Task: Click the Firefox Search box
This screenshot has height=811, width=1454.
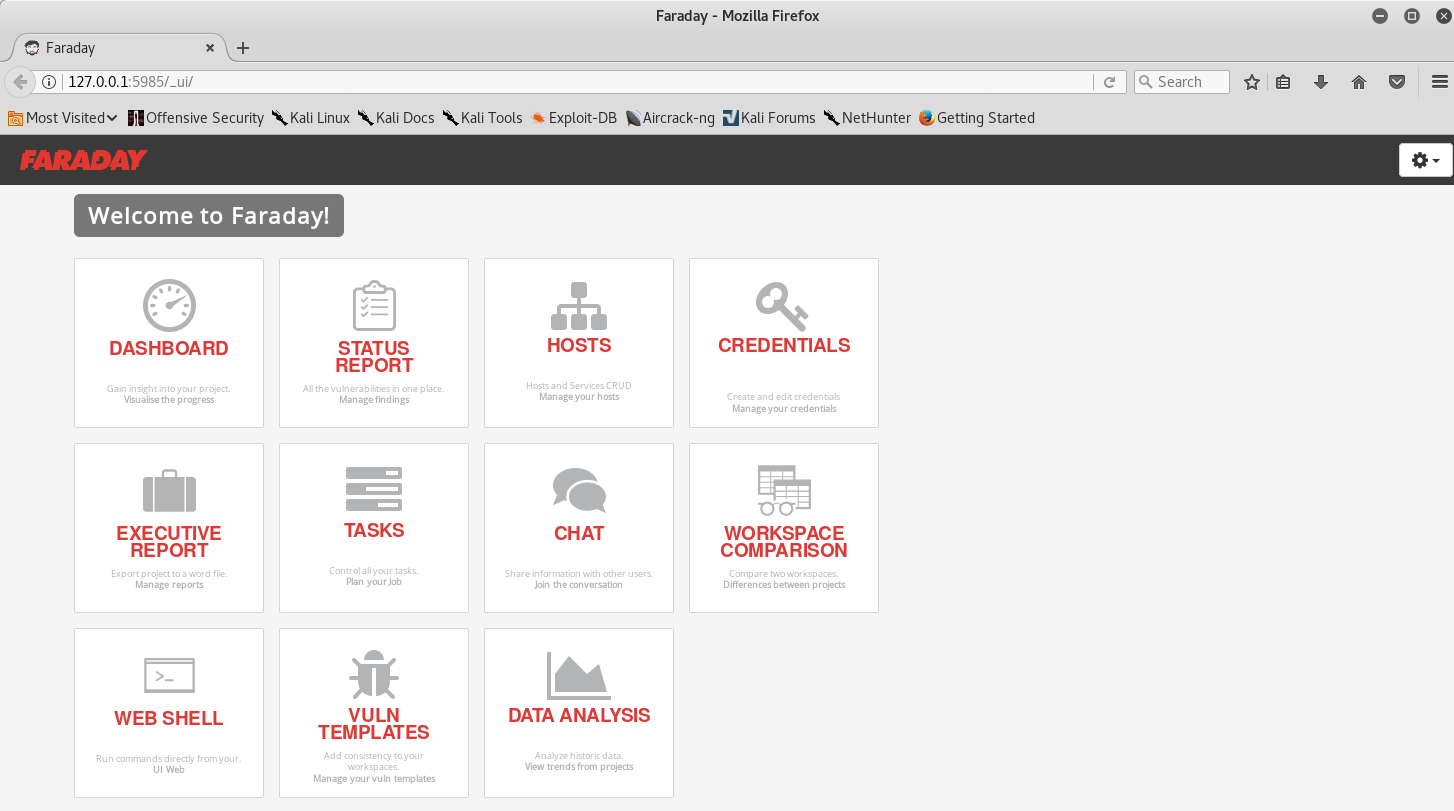Action: click(x=1181, y=82)
